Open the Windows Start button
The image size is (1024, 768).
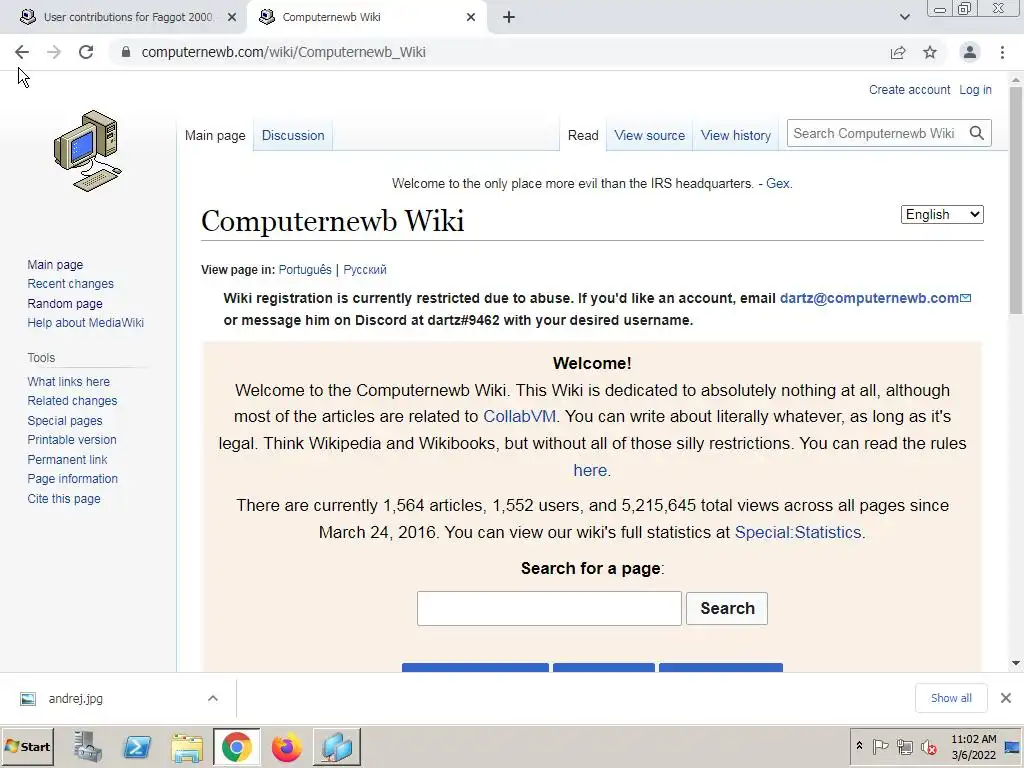point(27,746)
